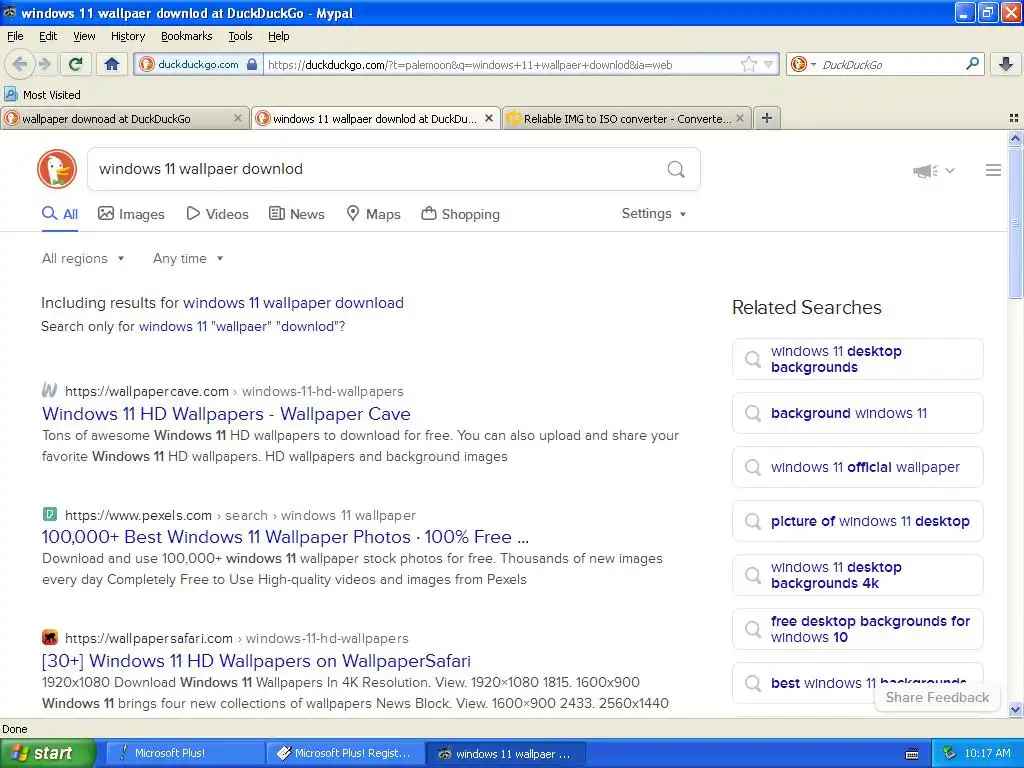Click the padlock site identity icon
1024x768 pixels.
coord(252,64)
